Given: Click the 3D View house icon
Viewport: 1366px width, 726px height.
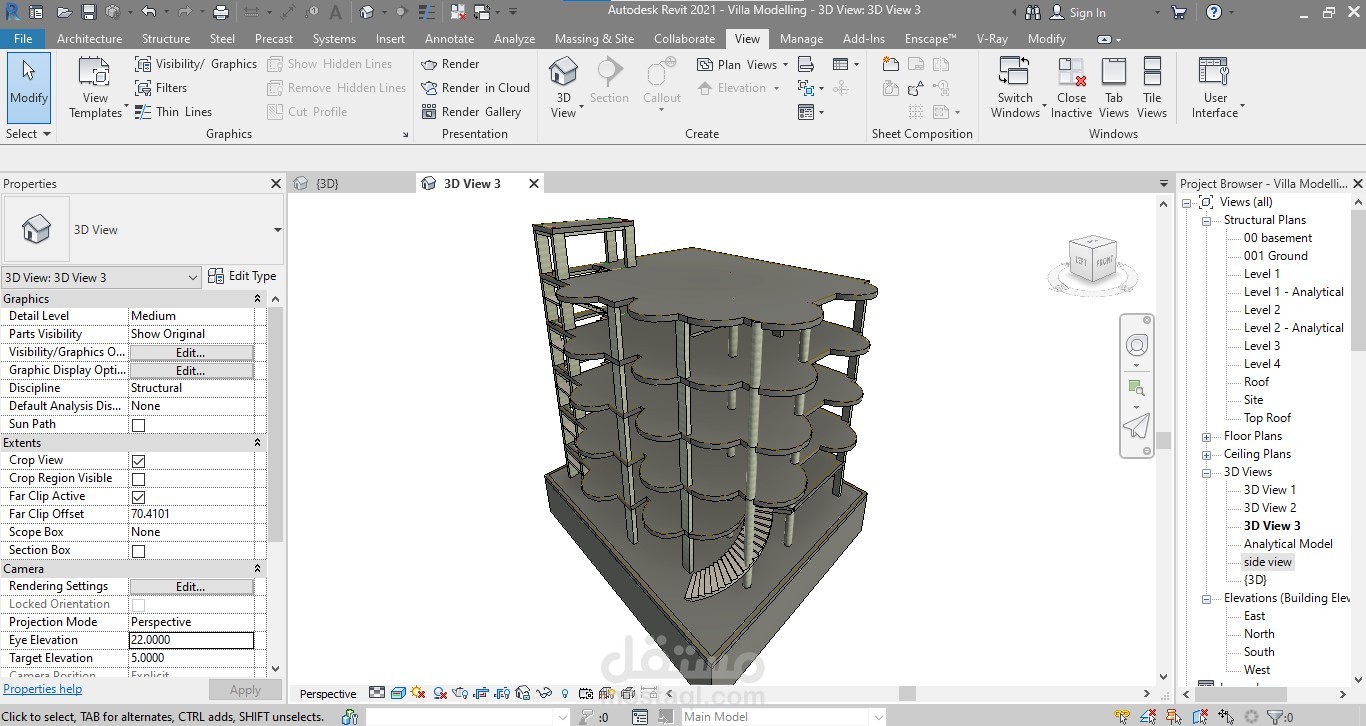Looking at the screenshot, I should point(564,72).
